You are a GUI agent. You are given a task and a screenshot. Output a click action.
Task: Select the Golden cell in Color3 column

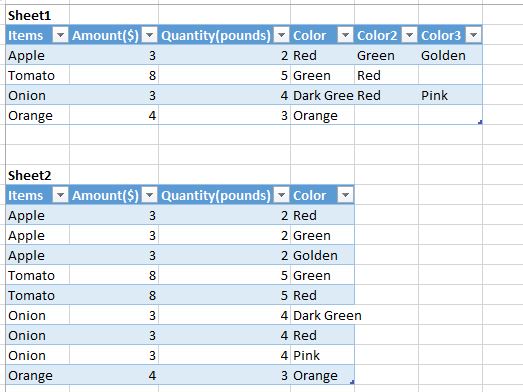click(450, 55)
